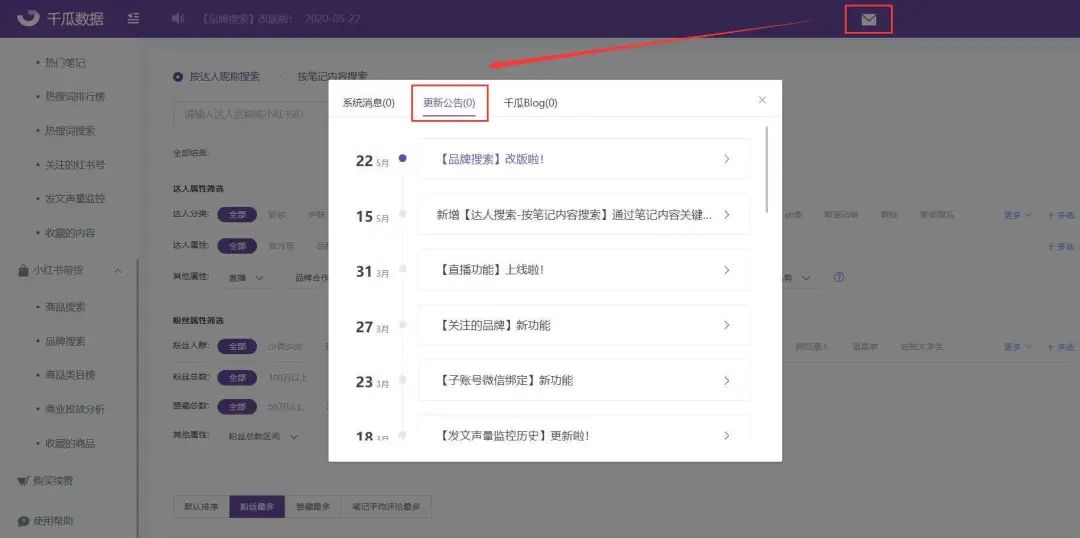Screen dimensions: 1080x538
Task: Open 收藏的商品 in sidebar
Action: [x=70, y=443]
